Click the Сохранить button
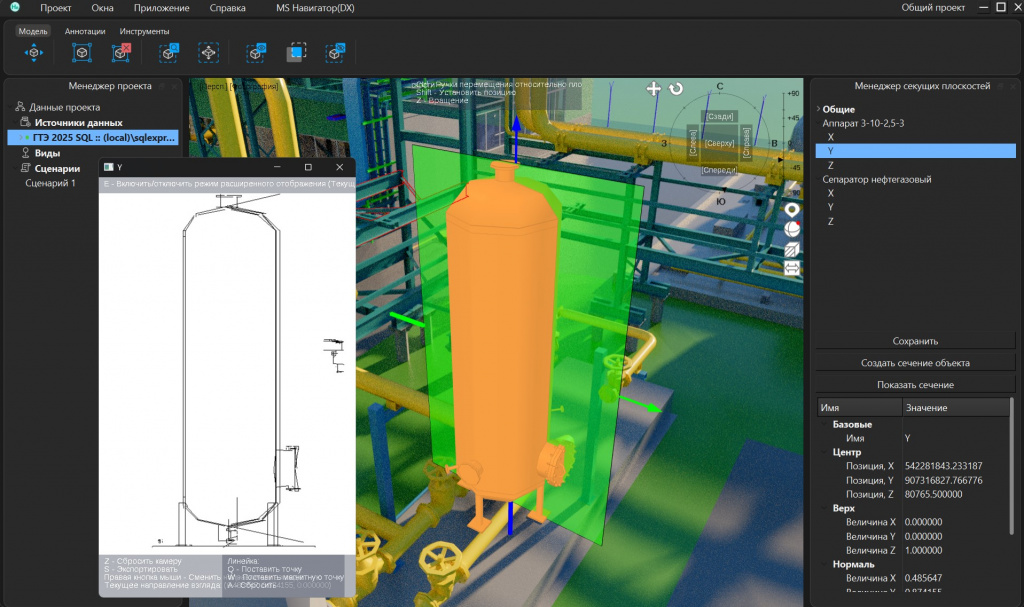Viewport: 1024px width, 607px height. (x=915, y=341)
